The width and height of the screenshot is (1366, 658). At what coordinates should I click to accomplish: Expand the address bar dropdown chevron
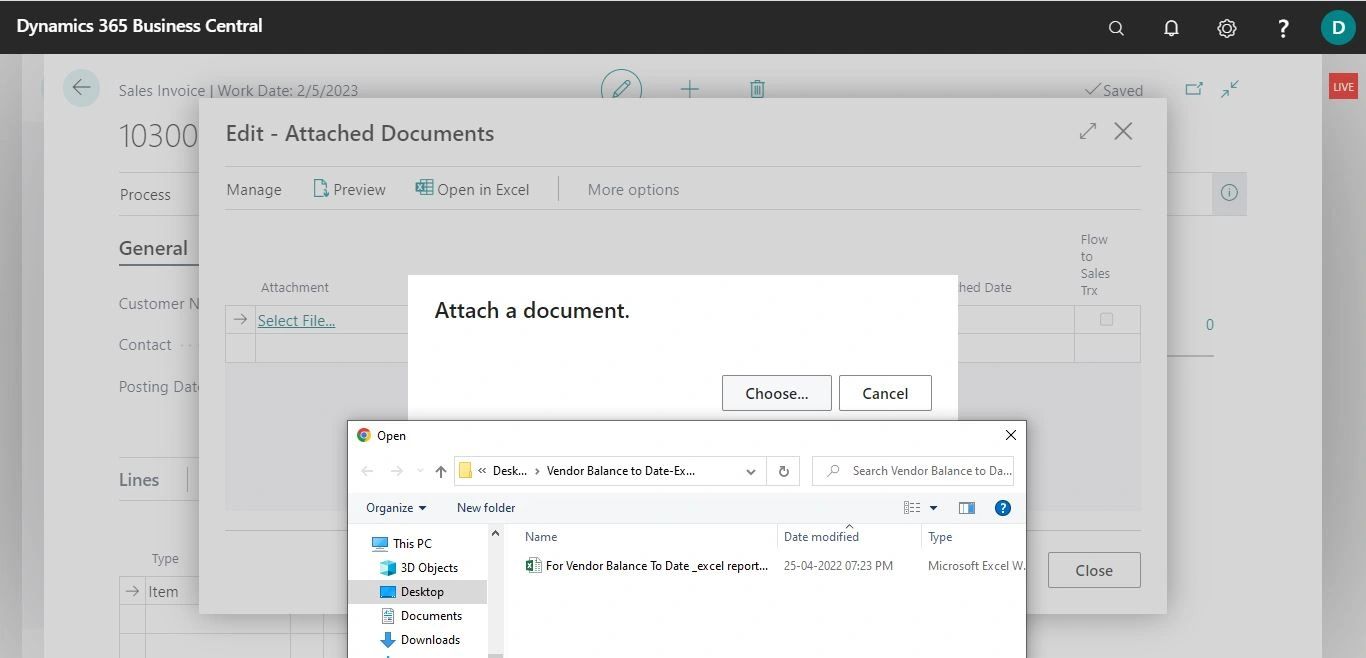750,470
